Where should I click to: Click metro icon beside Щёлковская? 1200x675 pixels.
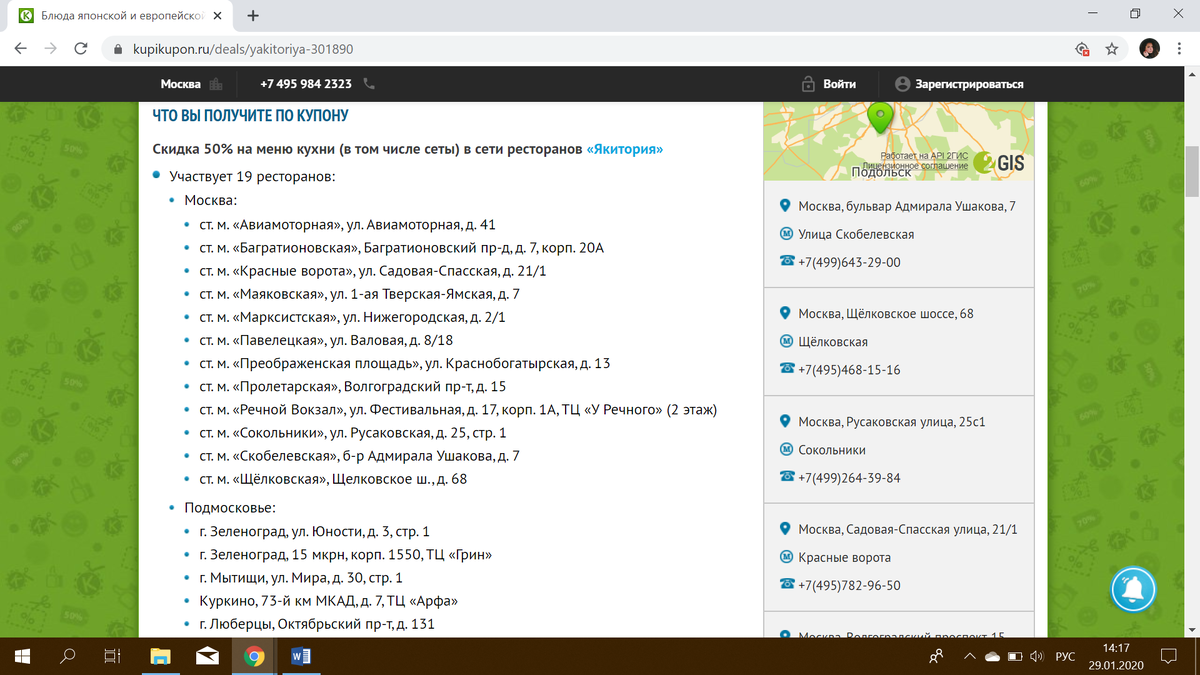click(x=786, y=342)
